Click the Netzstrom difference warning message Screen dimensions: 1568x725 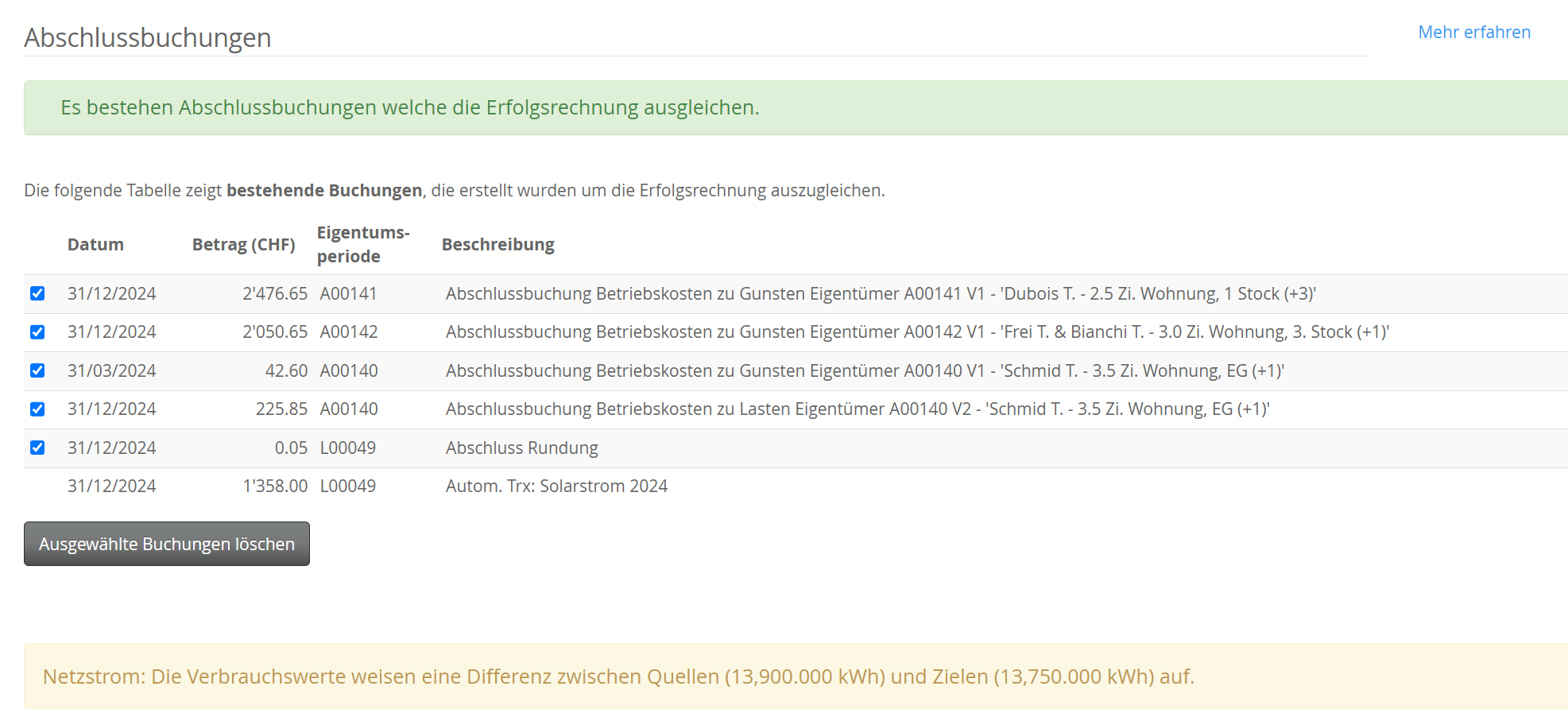[796, 677]
